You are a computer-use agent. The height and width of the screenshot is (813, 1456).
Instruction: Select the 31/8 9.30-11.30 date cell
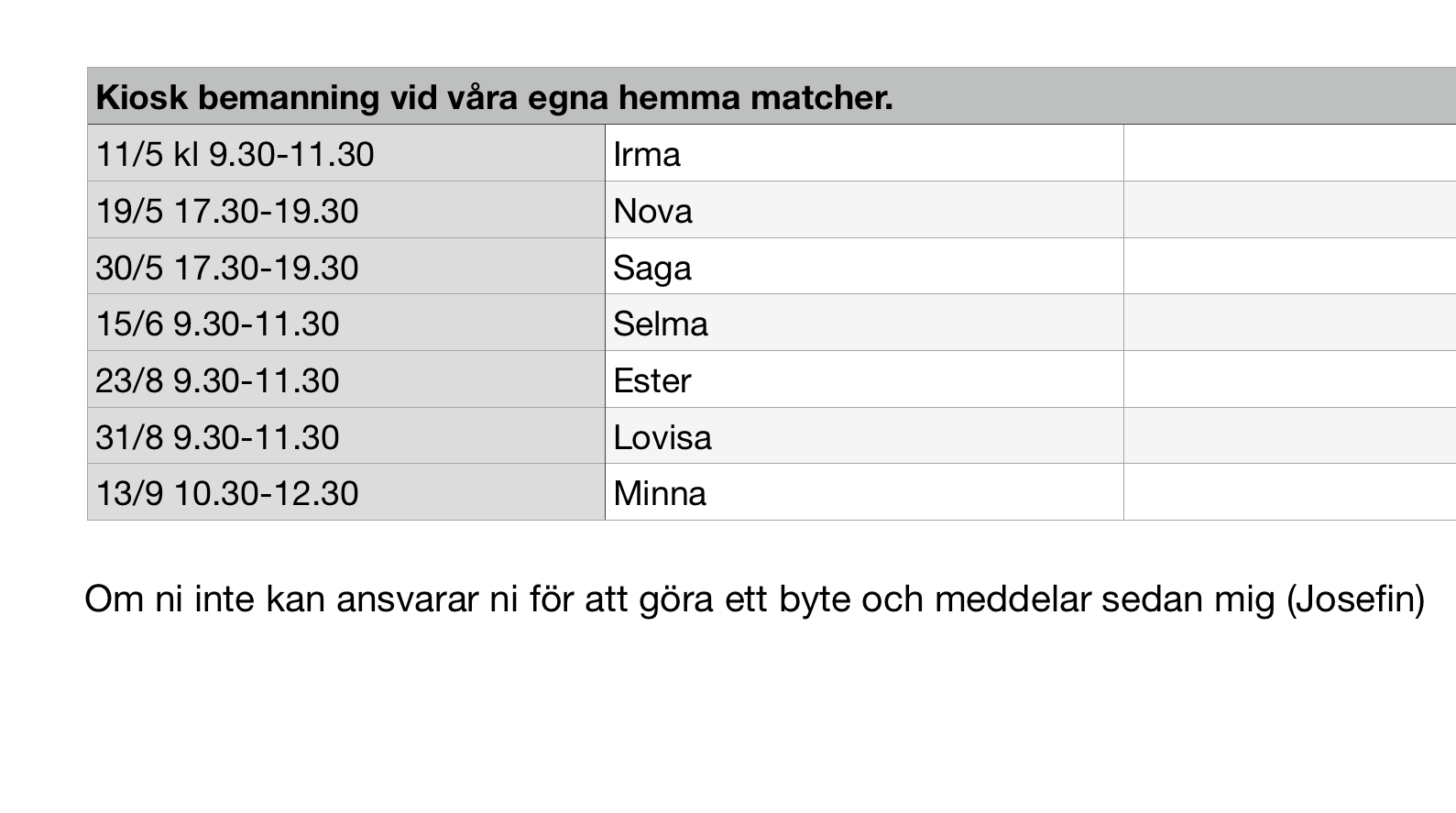[345, 437]
